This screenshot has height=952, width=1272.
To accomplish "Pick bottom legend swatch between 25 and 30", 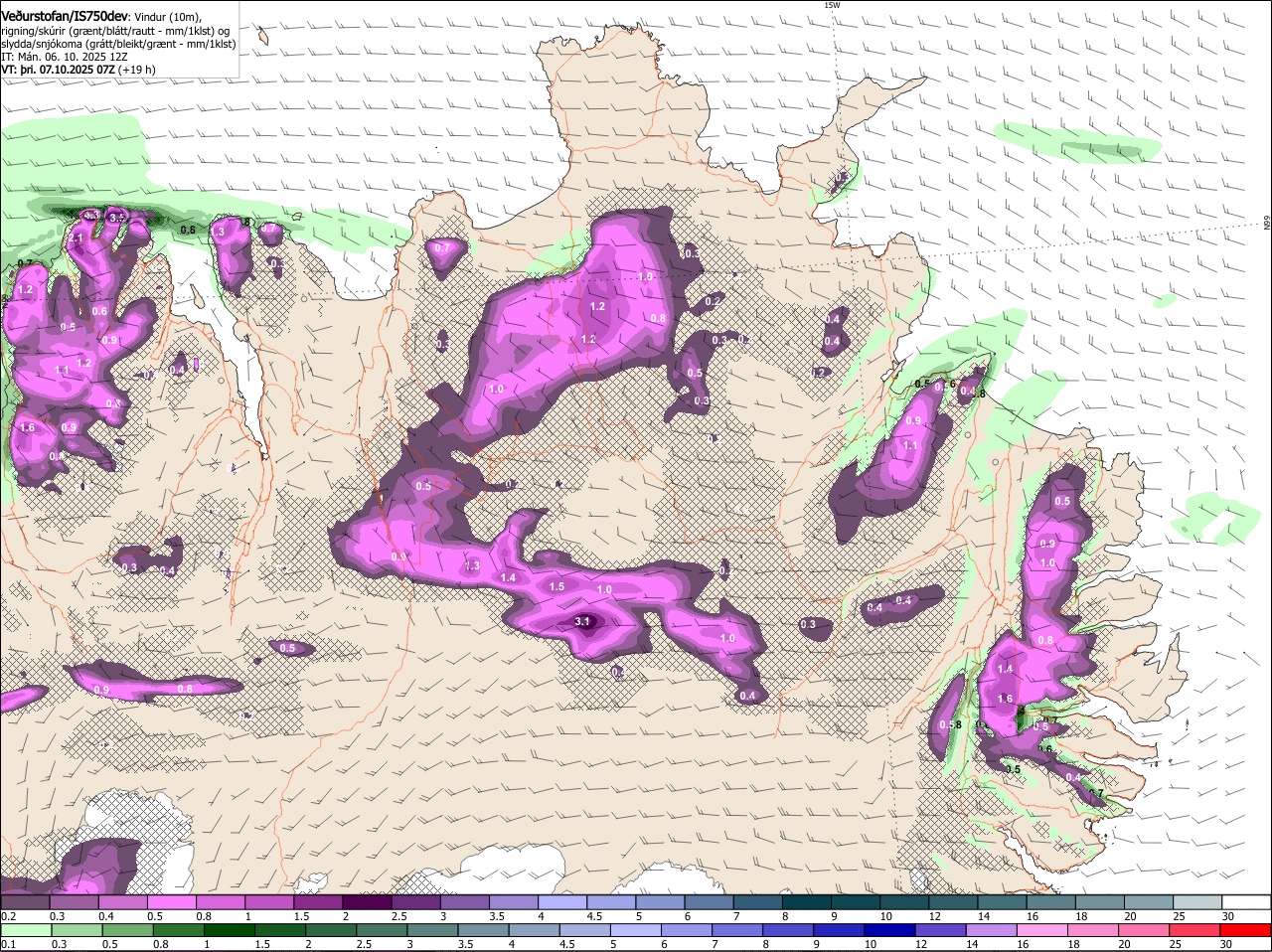I will point(1197,930).
